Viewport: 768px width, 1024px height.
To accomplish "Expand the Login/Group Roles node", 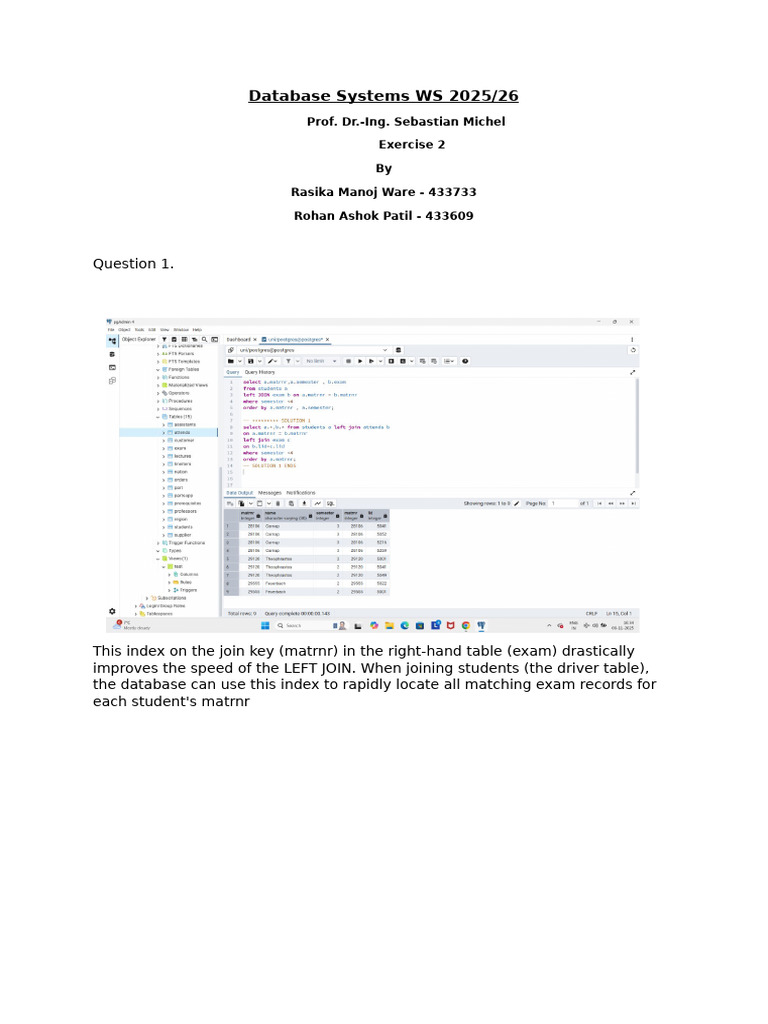I will [x=136, y=605].
